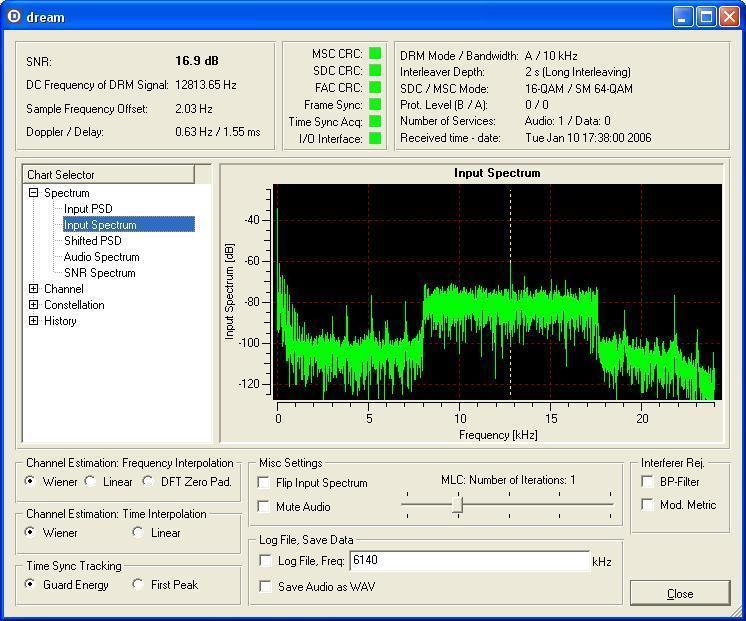
Task: Collapse the Spectrum tree node
Action: point(34,193)
